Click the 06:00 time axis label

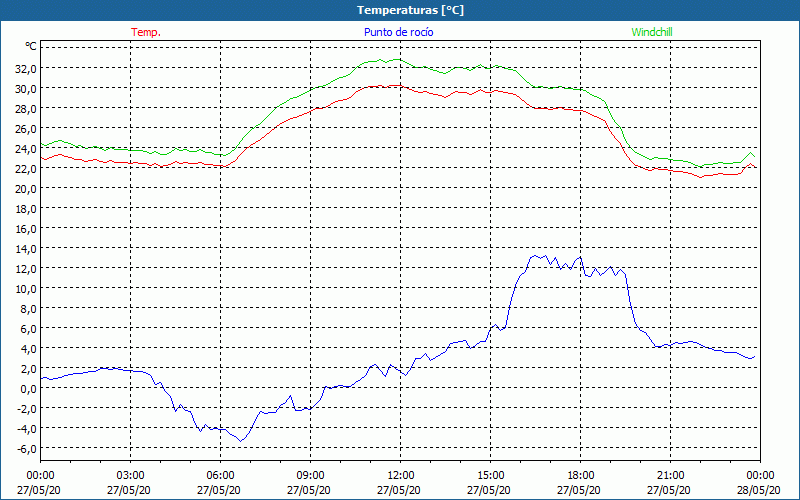[x=220, y=476]
